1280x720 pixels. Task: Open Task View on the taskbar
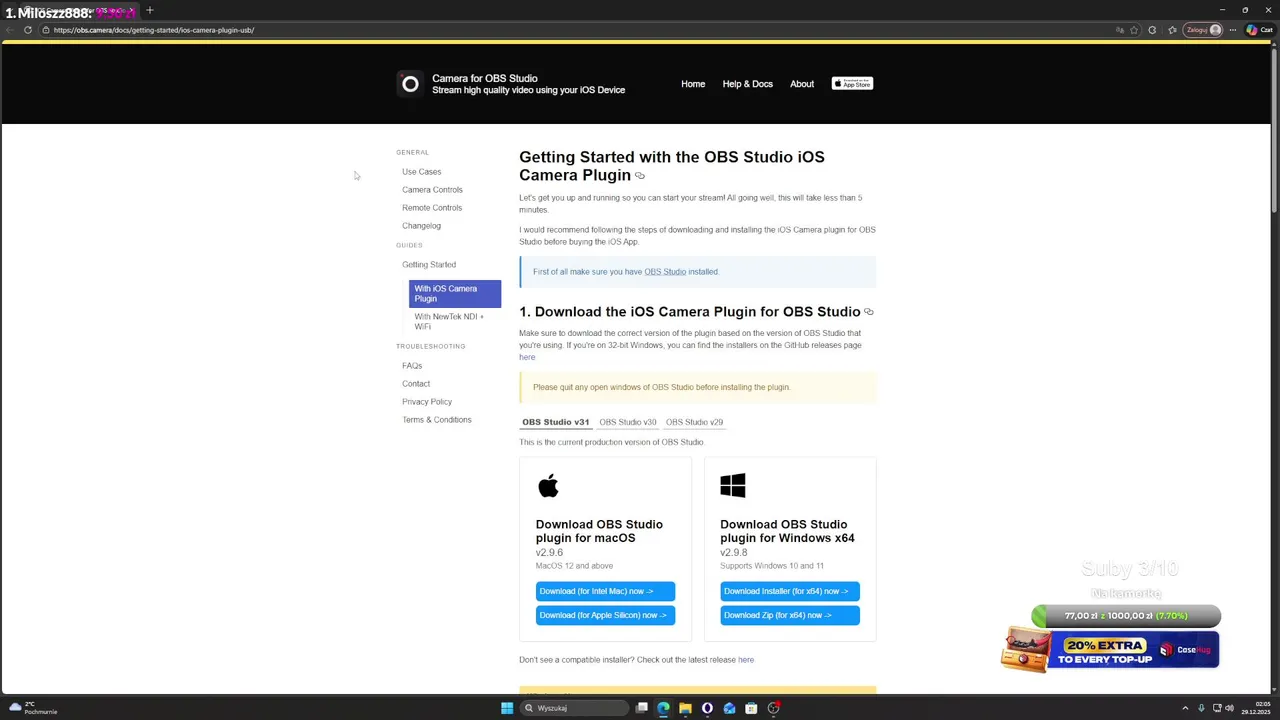tap(642, 708)
